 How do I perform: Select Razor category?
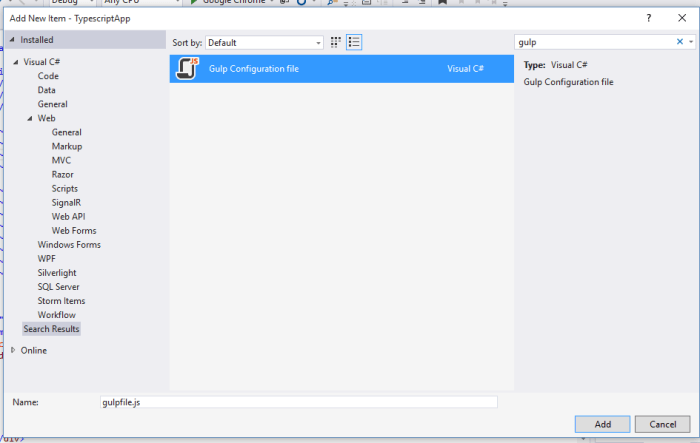pos(62,174)
